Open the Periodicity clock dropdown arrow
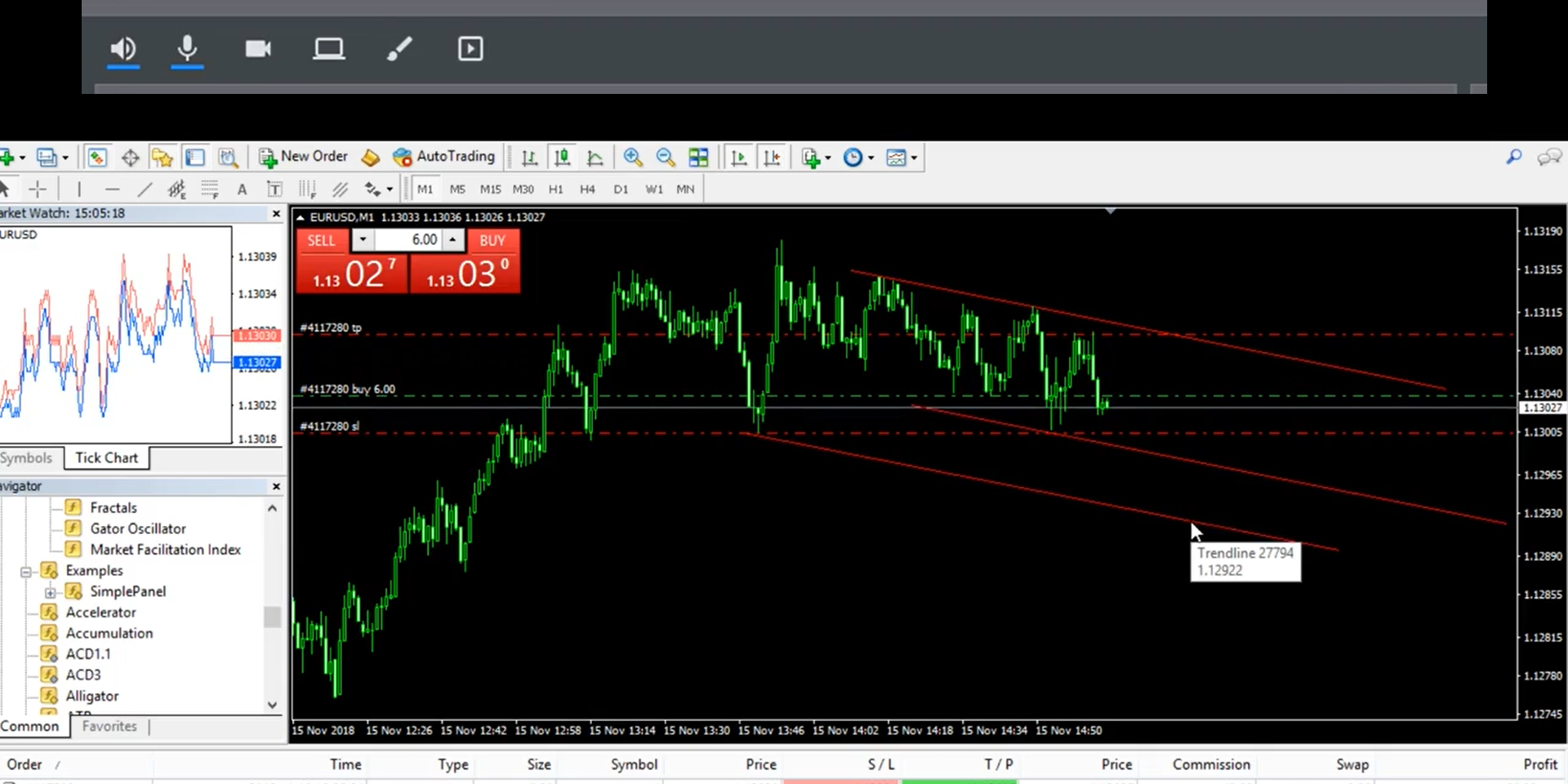Image resolution: width=1568 pixels, height=784 pixels. coord(871,158)
